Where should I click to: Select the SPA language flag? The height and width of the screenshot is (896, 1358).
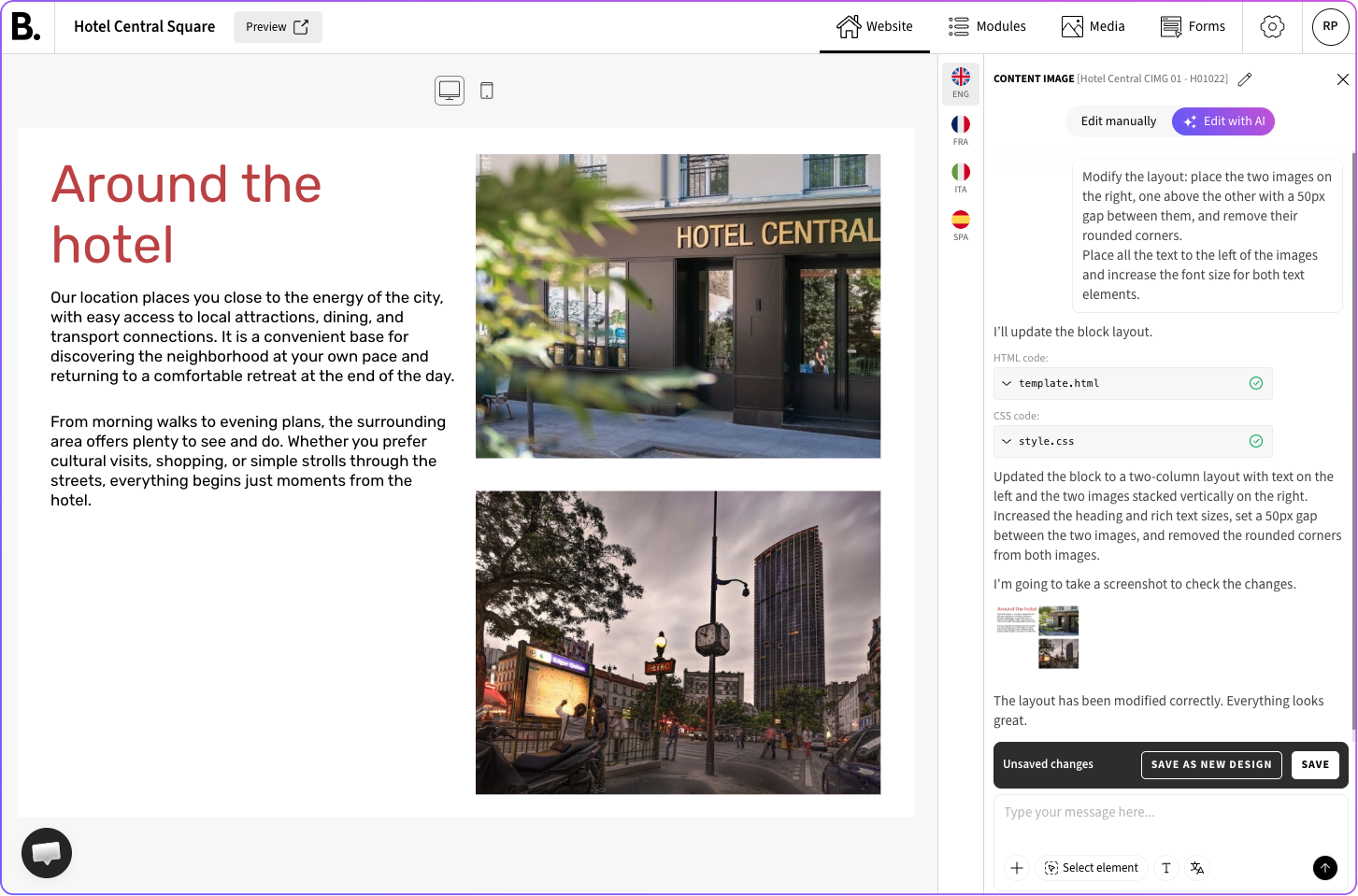tap(961, 226)
